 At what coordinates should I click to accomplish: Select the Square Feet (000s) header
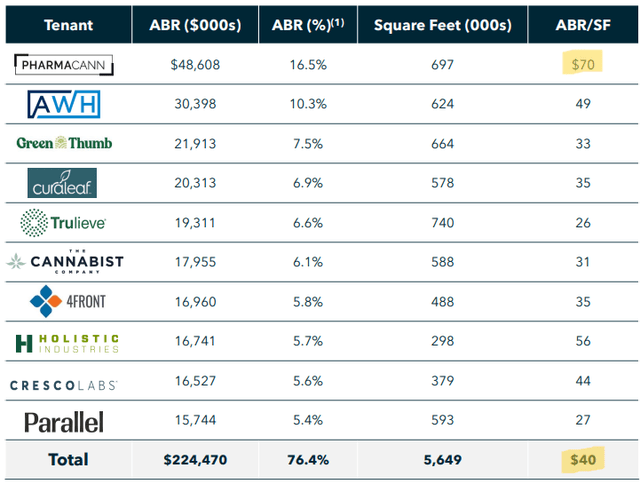(442, 25)
